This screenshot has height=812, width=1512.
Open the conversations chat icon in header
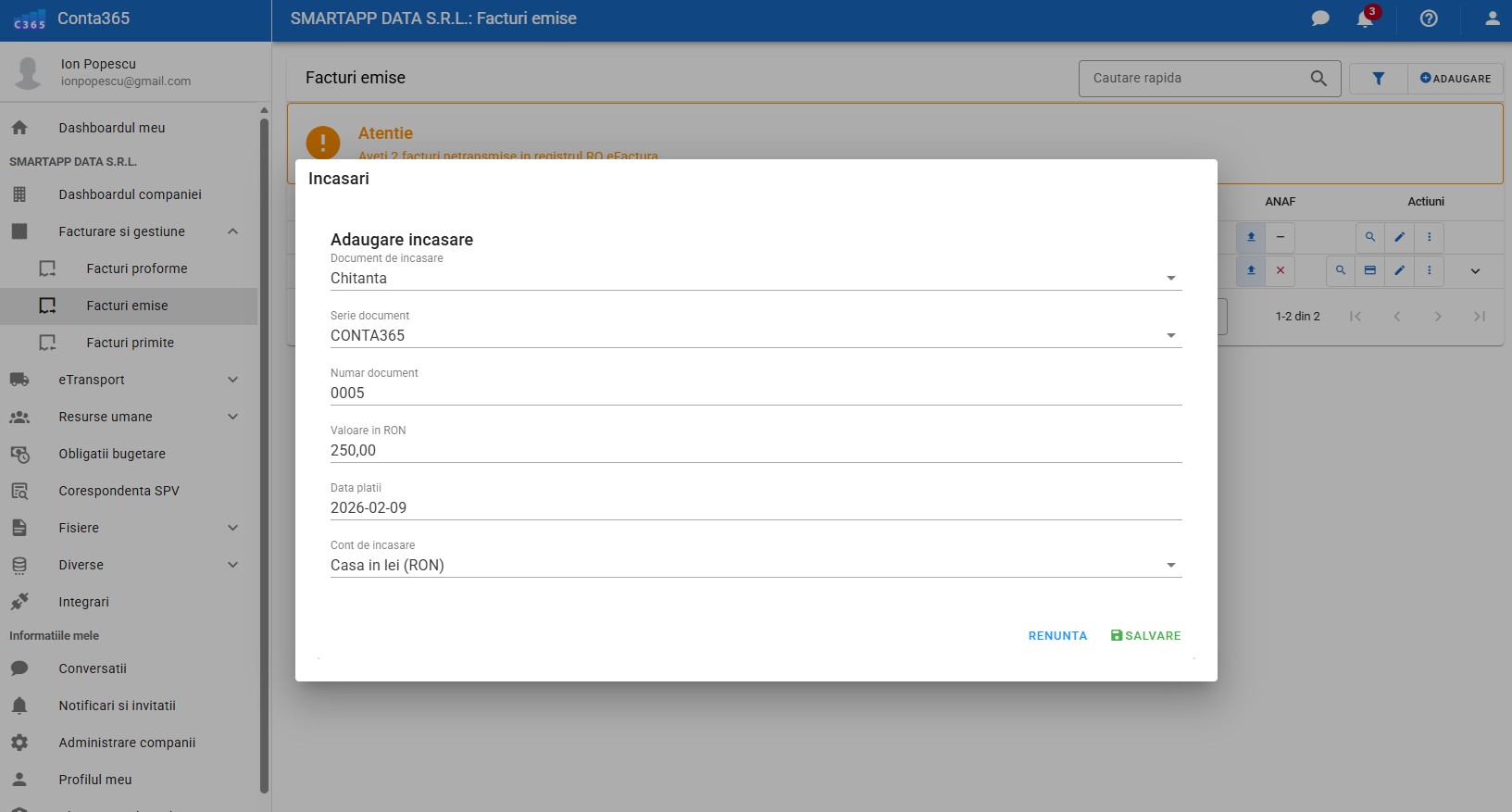(1320, 19)
